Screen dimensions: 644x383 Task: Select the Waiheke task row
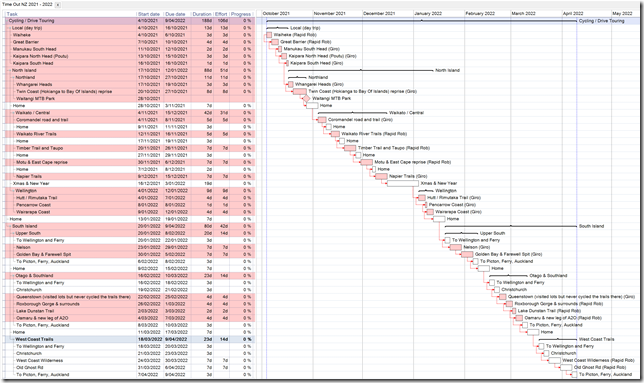point(130,35)
